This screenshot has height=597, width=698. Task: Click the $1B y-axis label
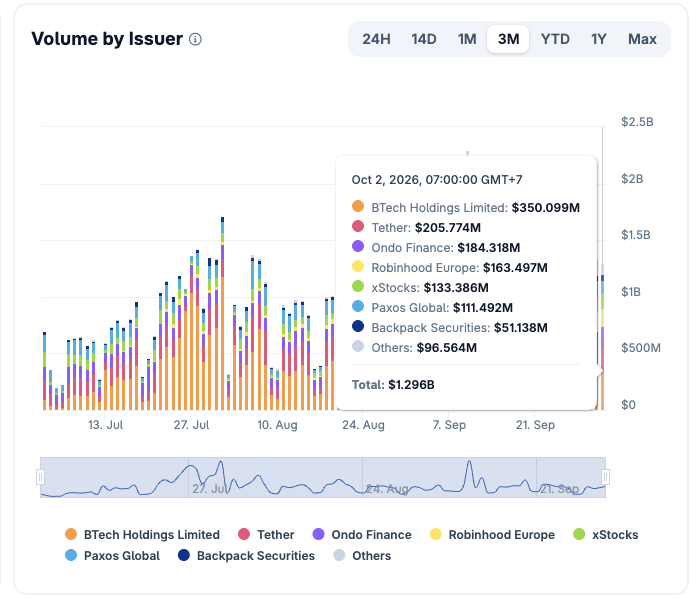[x=631, y=292]
